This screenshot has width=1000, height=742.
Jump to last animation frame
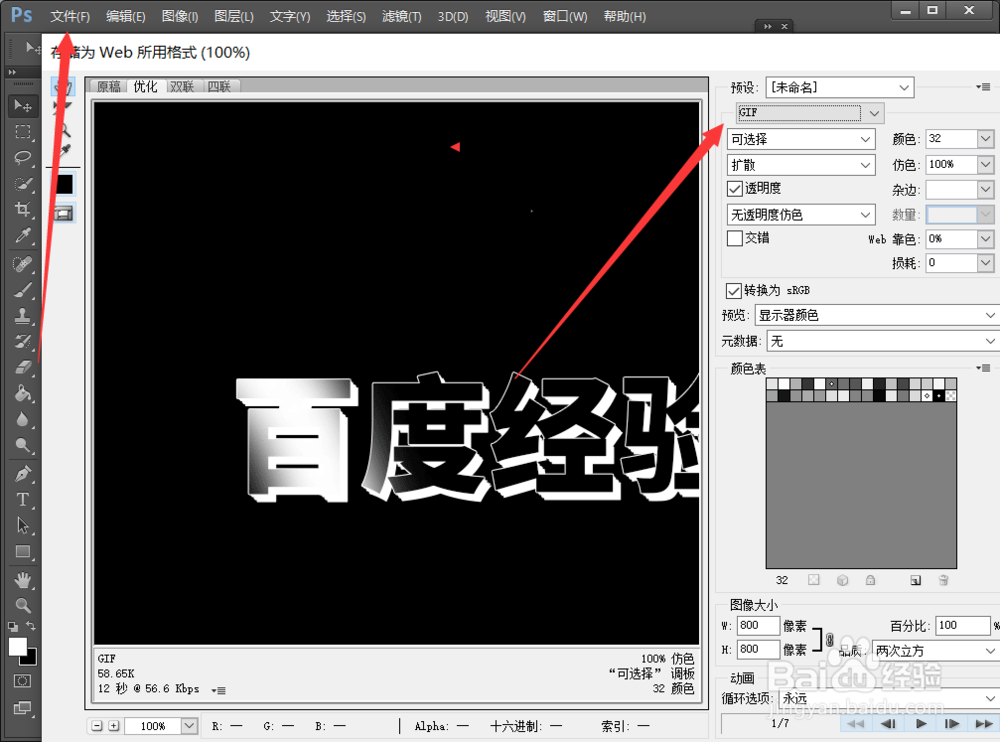tap(984, 723)
